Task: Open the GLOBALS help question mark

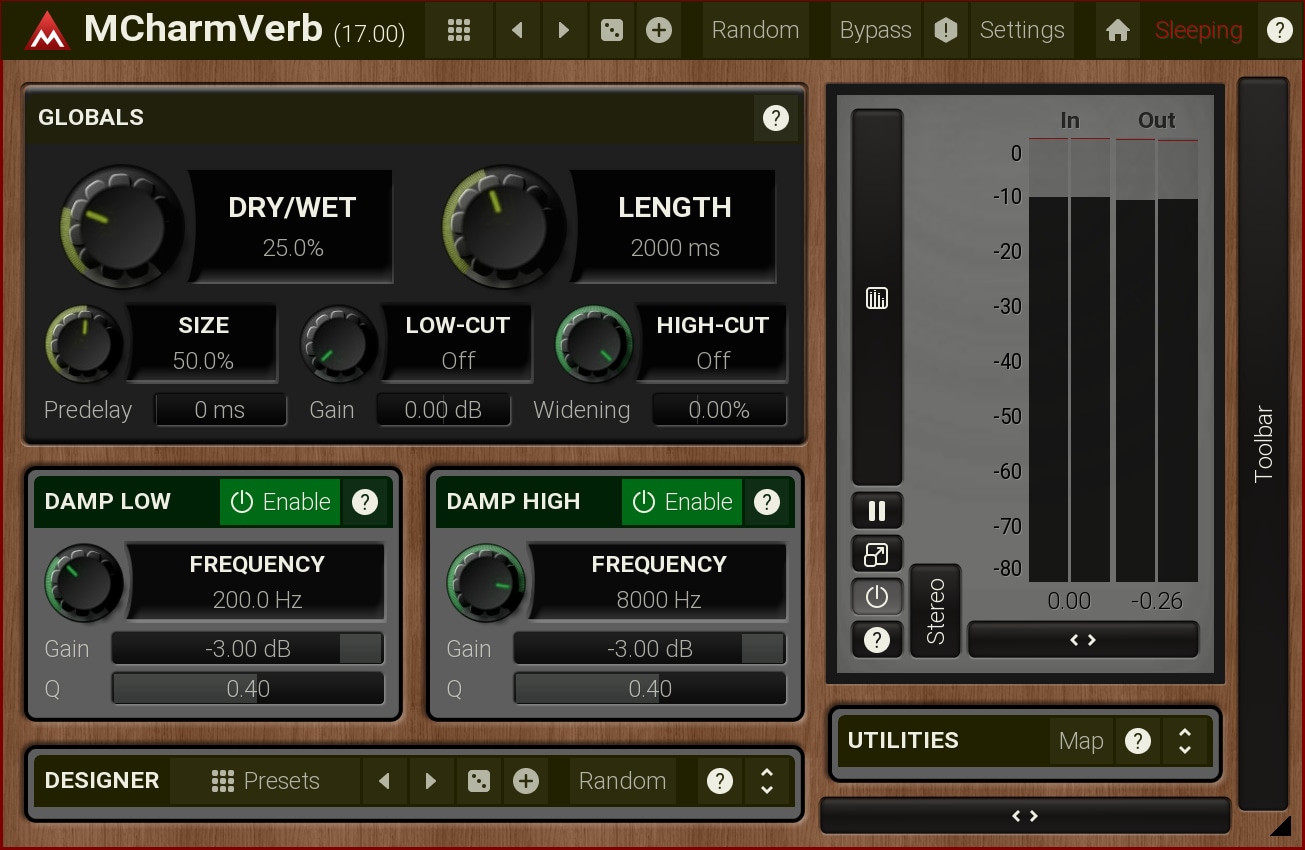Action: (x=775, y=118)
